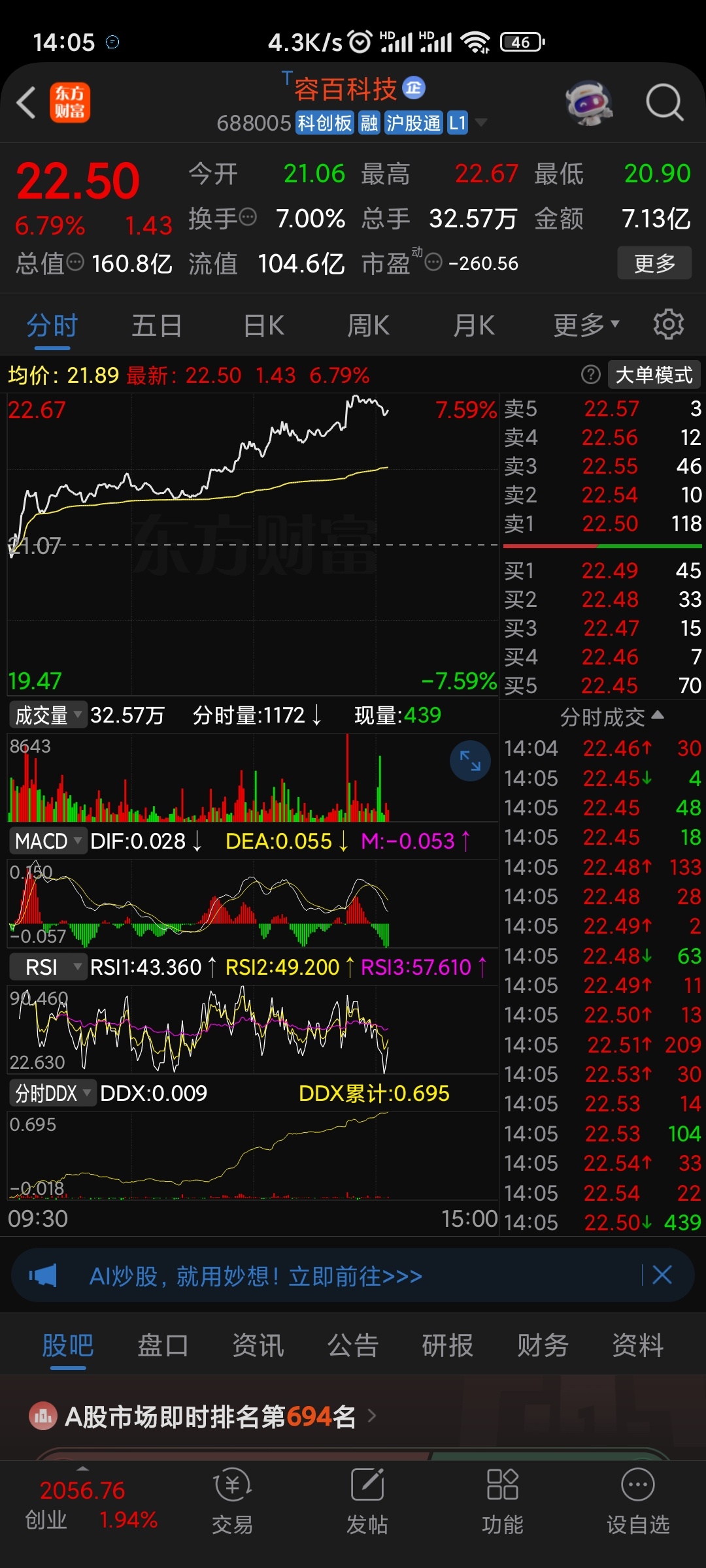
Task: Tap the volume bar chart
Action: click(252, 777)
